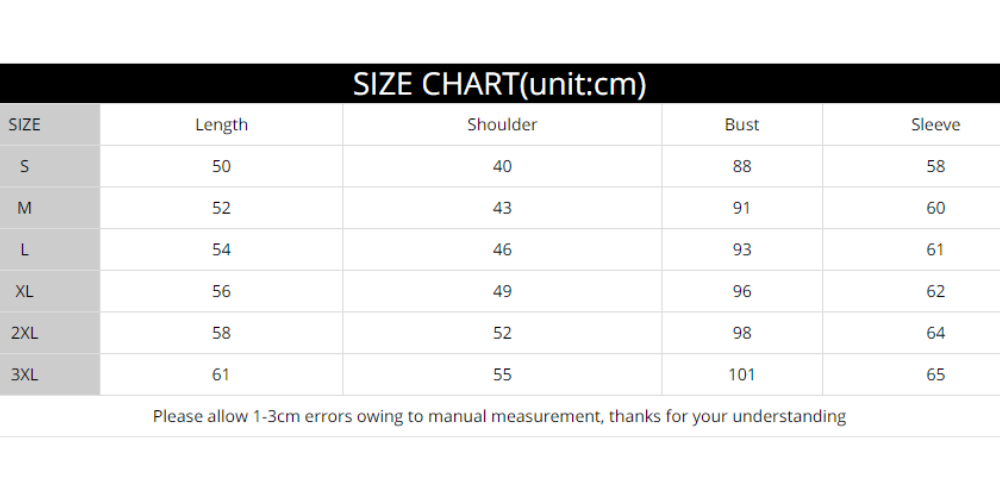Select the XL size row label
The height and width of the screenshot is (500, 1000).
[x=25, y=292]
